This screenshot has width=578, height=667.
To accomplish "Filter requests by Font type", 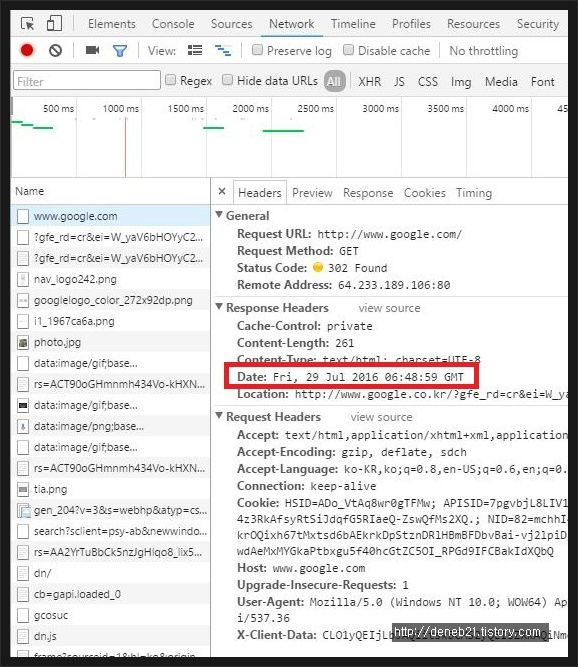I will pyautogui.click(x=543, y=81).
